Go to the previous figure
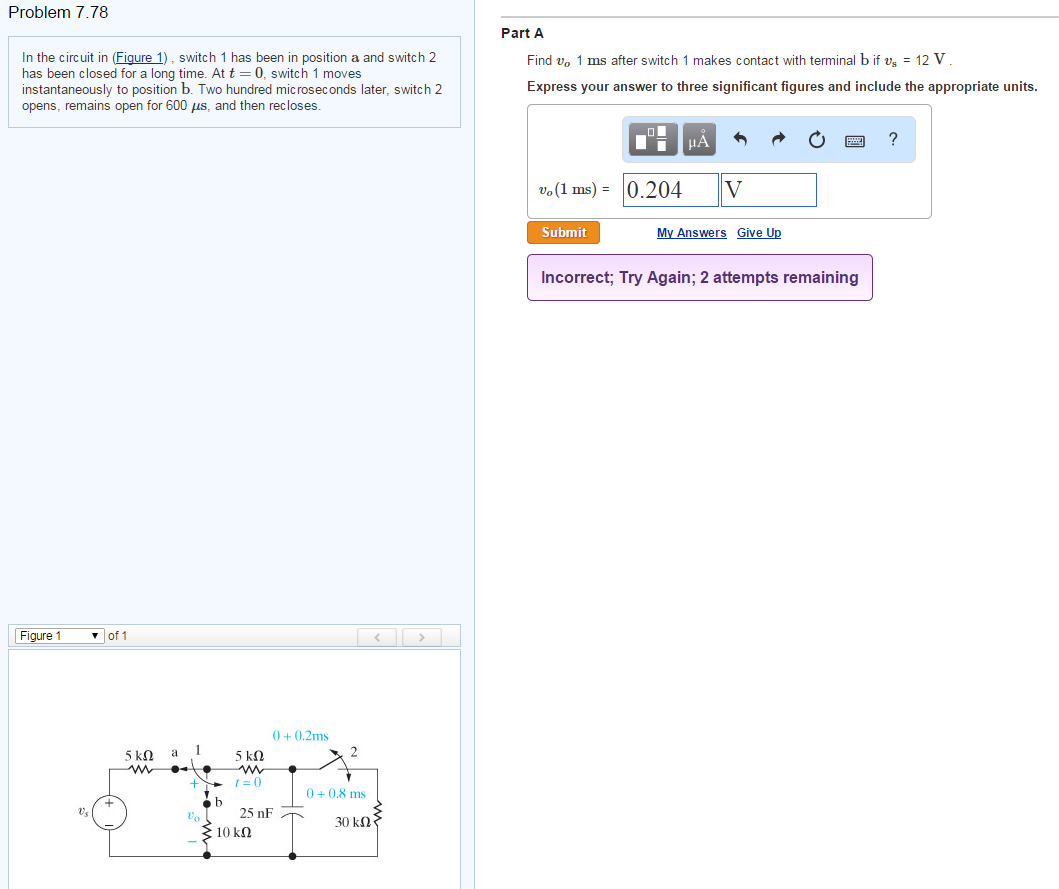Viewport: 1059px width, 889px height. [x=378, y=637]
